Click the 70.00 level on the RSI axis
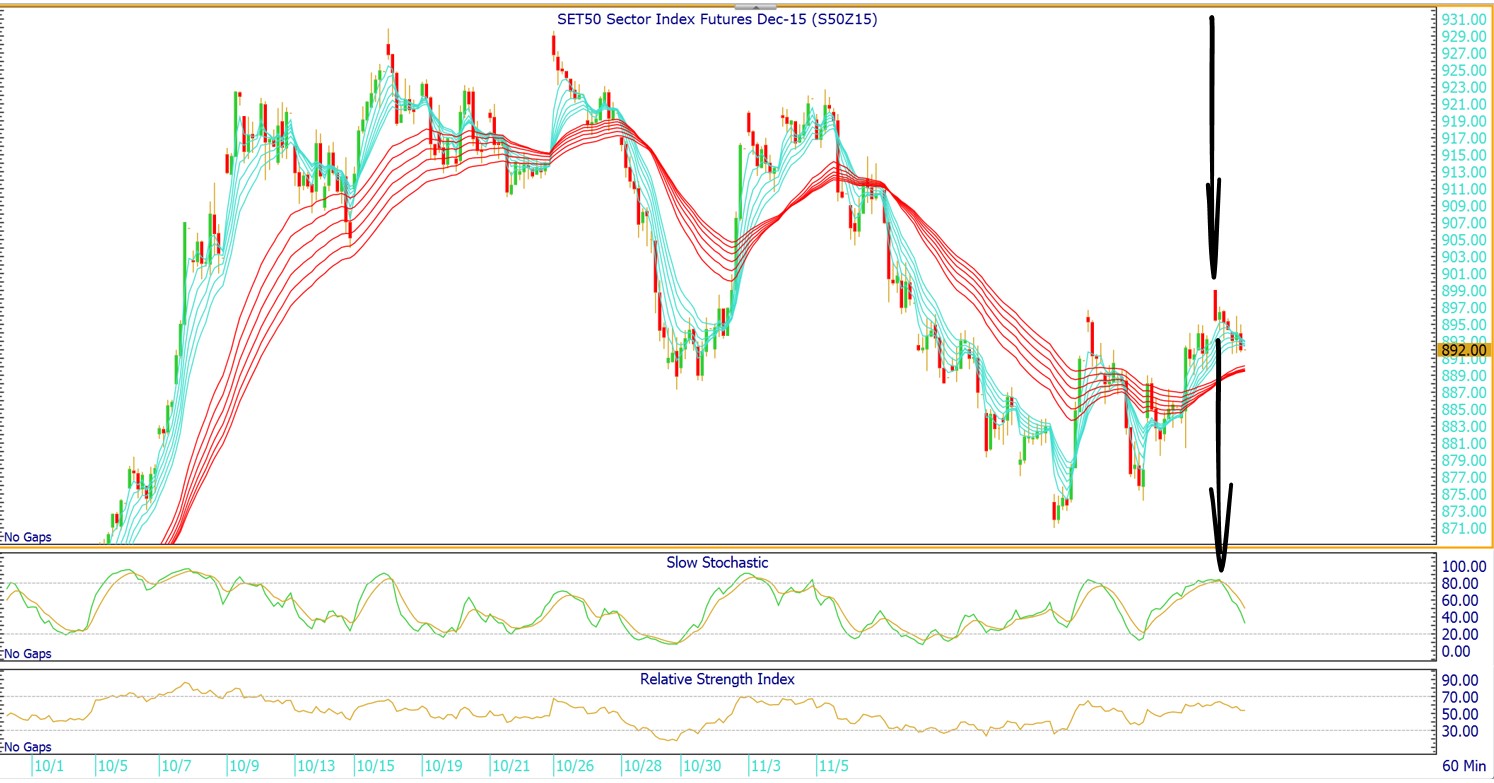Viewport: 1494px width, 783px height. click(x=1461, y=697)
